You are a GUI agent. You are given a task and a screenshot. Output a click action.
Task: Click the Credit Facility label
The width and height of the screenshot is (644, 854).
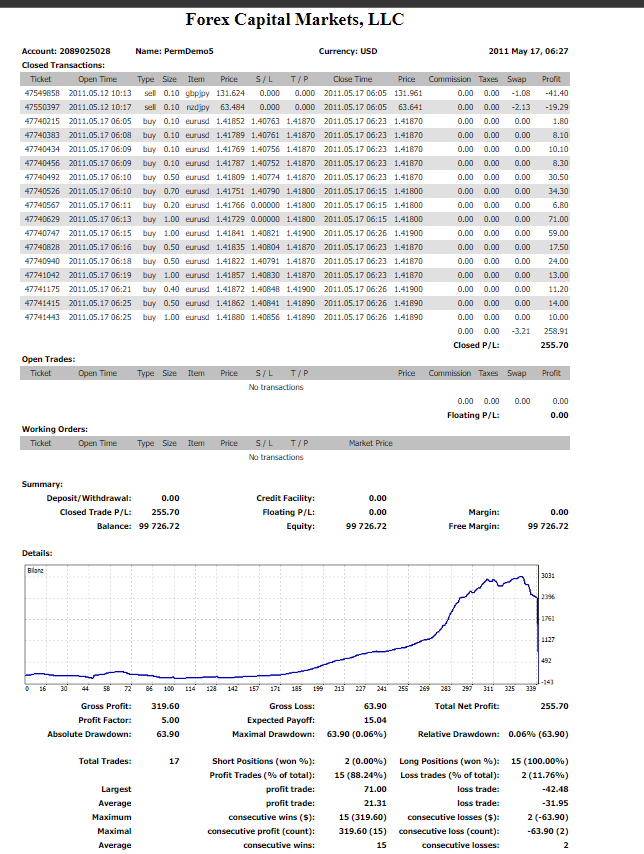tap(285, 498)
